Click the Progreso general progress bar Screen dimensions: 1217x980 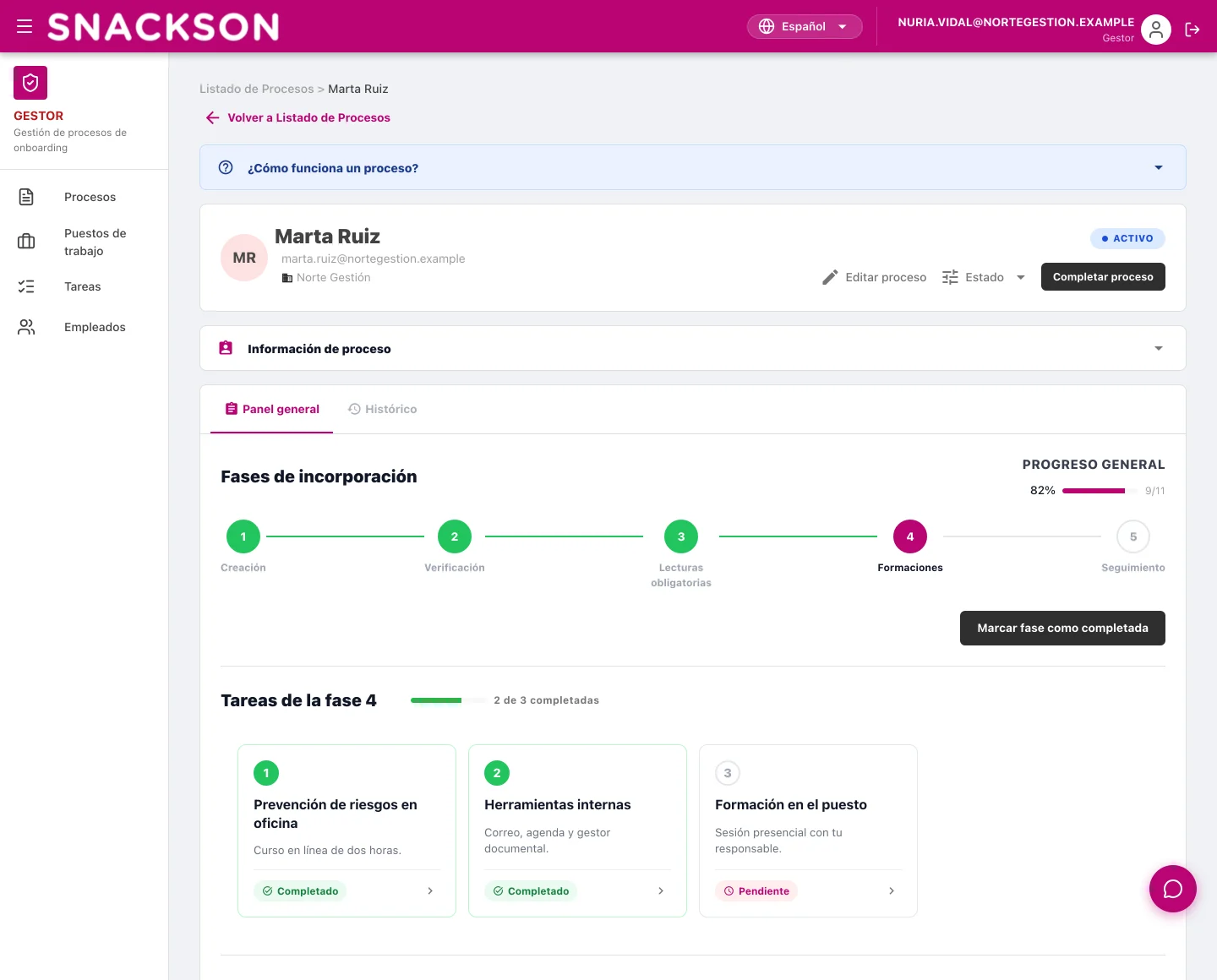[x=1099, y=491]
